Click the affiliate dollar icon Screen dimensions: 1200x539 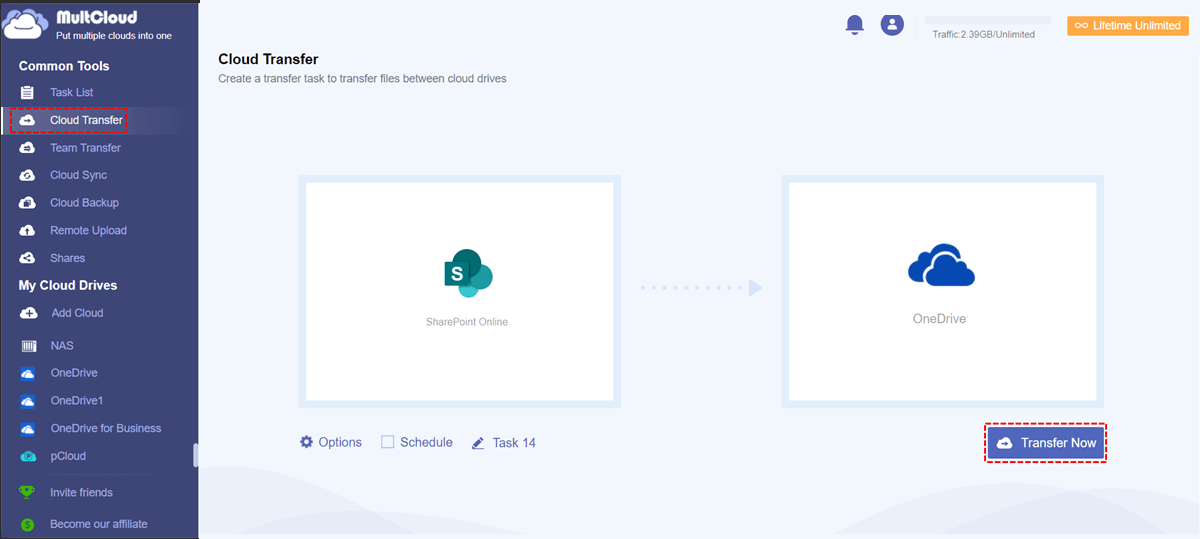[x=28, y=524]
